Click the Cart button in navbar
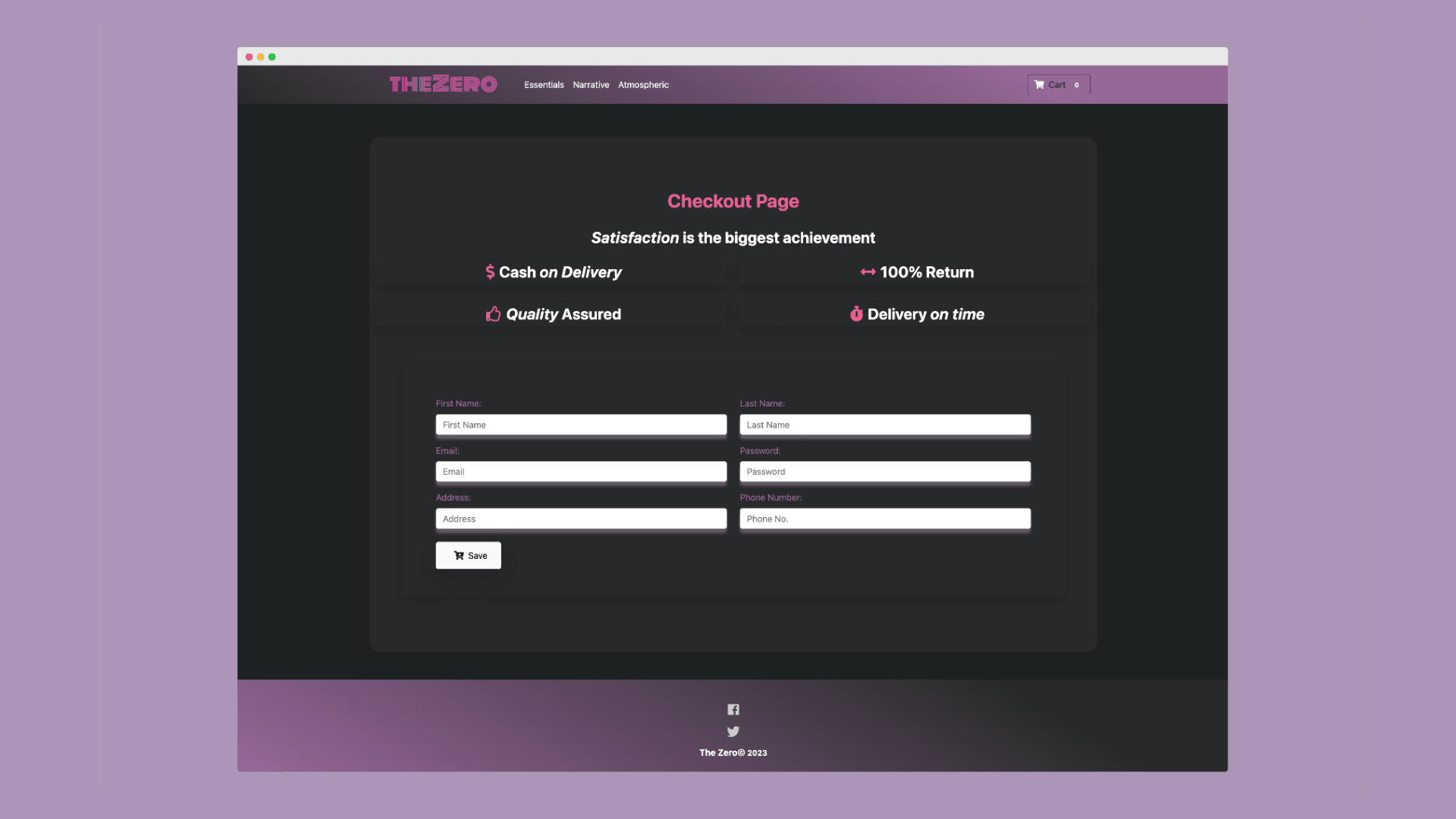Viewport: 1456px width, 819px height. [1057, 84]
